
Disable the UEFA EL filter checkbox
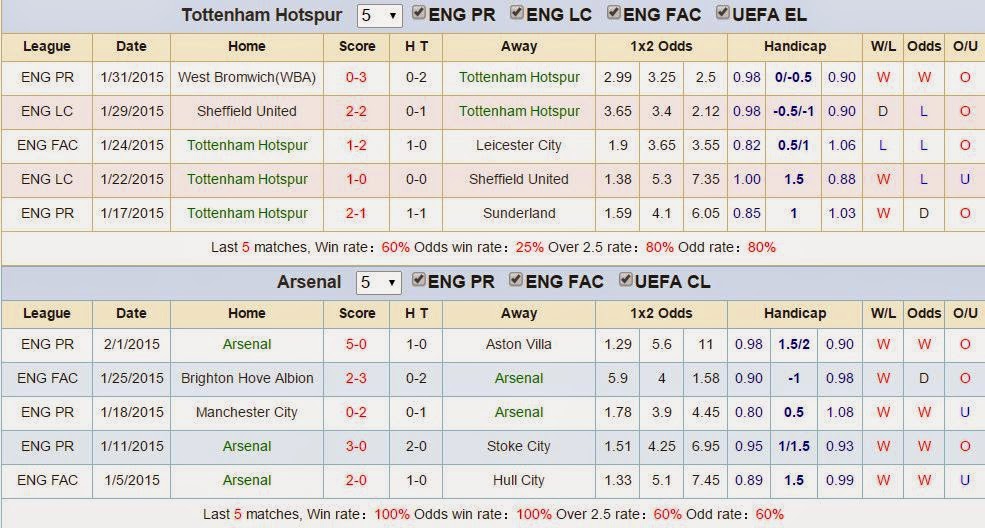tap(722, 13)
